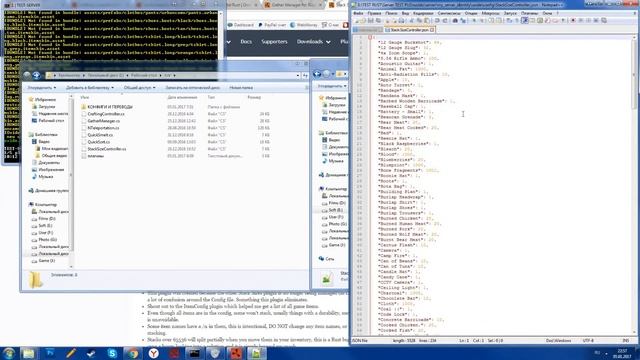Open Windows Explorer from the taskbar
This screenshot has width=640, height=360.
point(29,353)
